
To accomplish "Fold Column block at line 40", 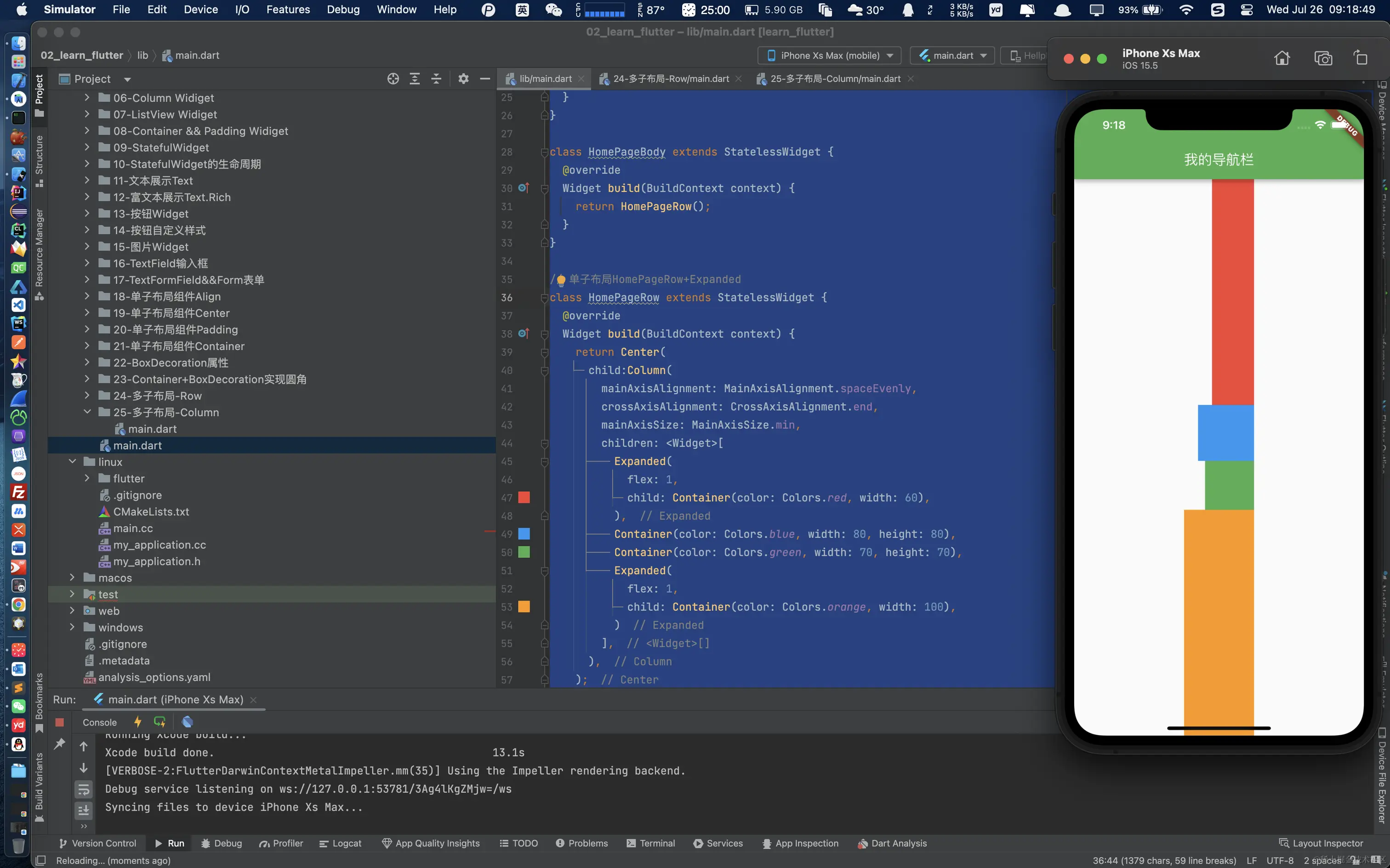I will coord(544,371).
